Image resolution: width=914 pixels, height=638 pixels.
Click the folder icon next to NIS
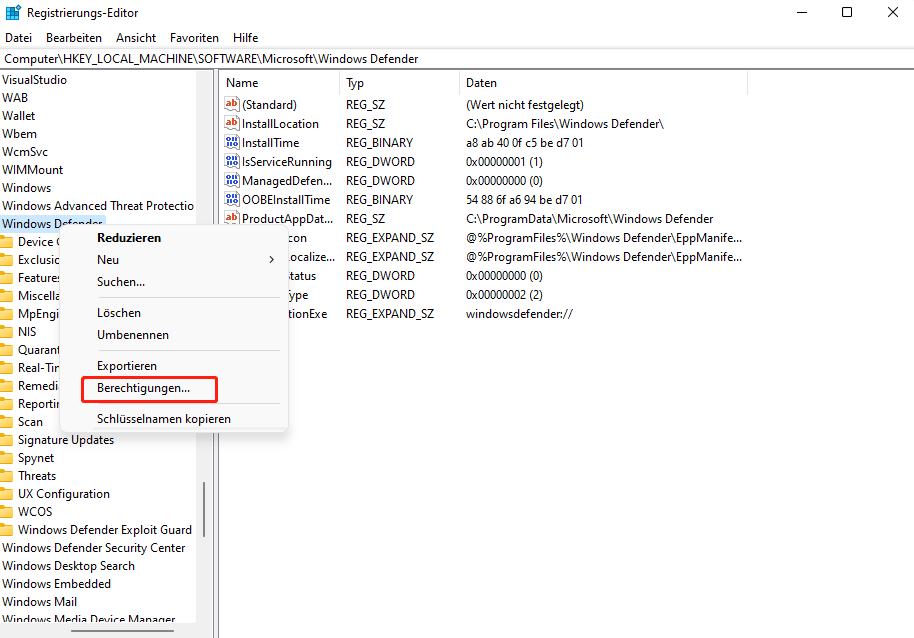6,332
